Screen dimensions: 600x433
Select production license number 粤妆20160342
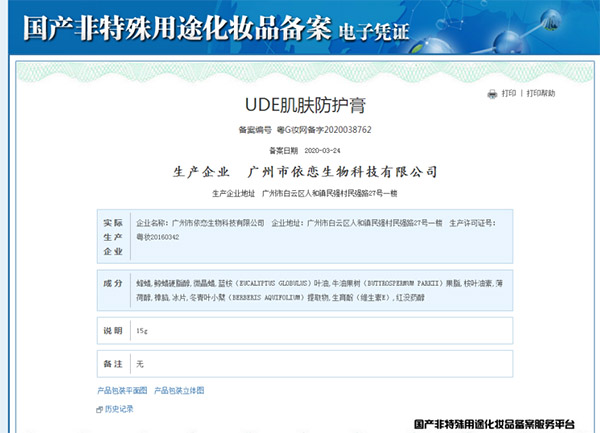coord(158,237)
